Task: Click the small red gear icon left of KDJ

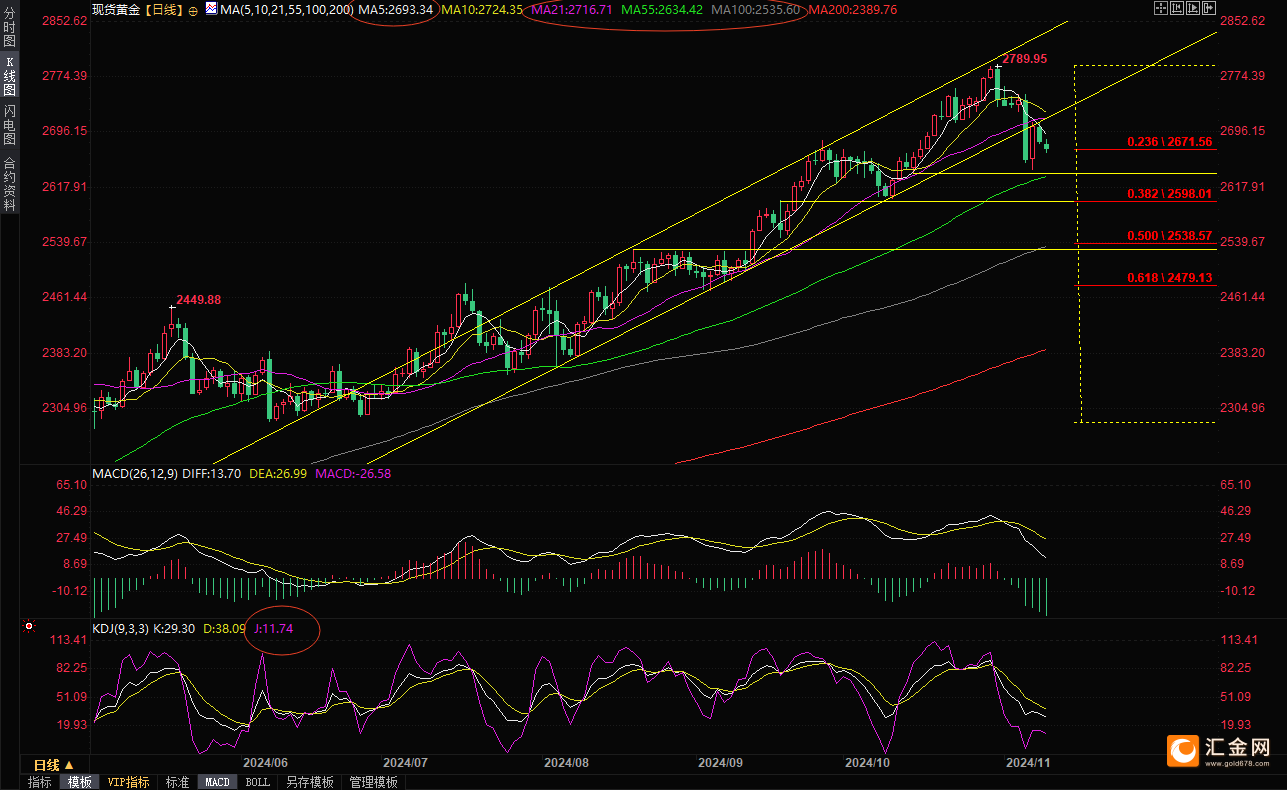Action: [28, 628]
